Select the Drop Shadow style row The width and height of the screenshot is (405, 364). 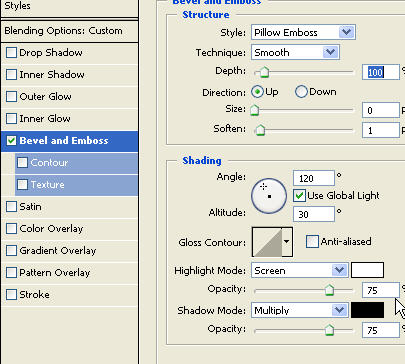(x=69, y=53)
